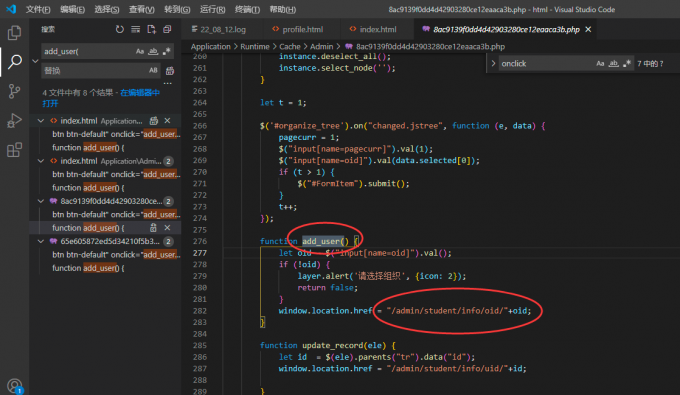
Task: Expand replace row in onclick find widget
Action: (493, 63)
